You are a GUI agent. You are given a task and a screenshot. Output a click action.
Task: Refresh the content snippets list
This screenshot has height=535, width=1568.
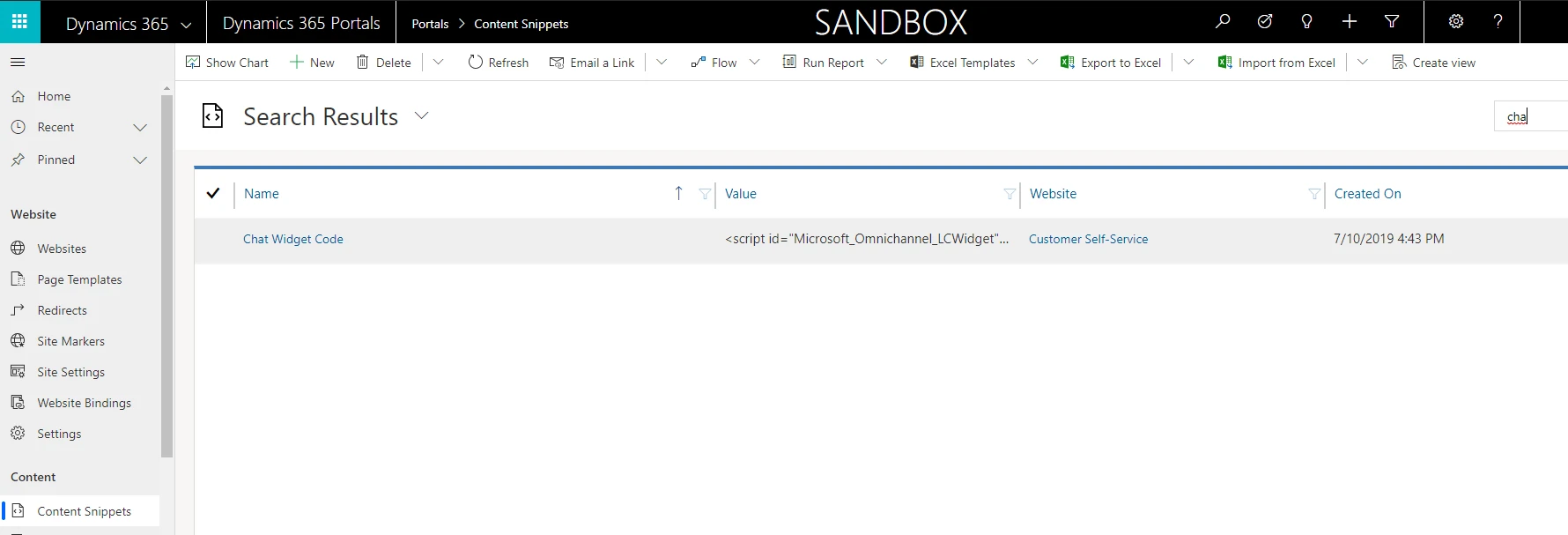499,63
